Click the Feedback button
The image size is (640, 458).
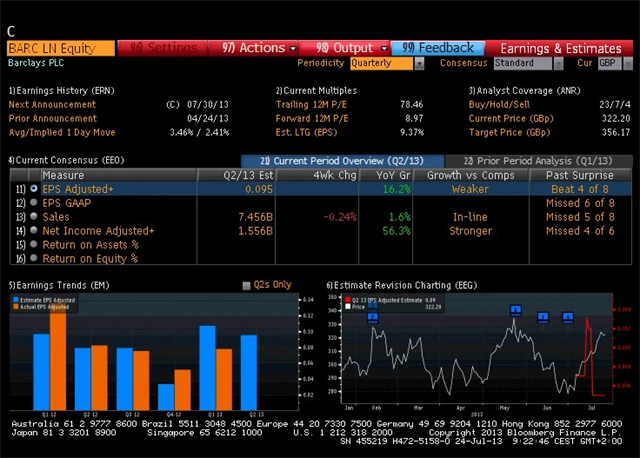click(x=438, y=47)
